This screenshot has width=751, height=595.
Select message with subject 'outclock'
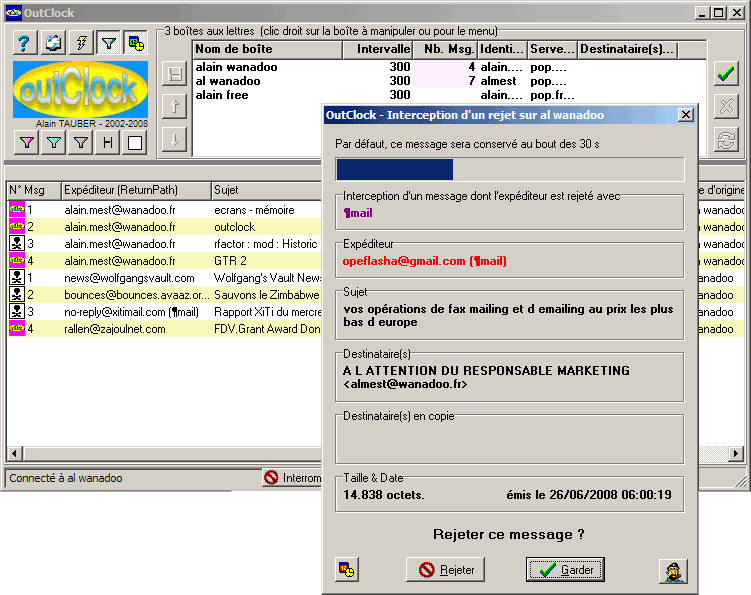(x=165, y=227)
